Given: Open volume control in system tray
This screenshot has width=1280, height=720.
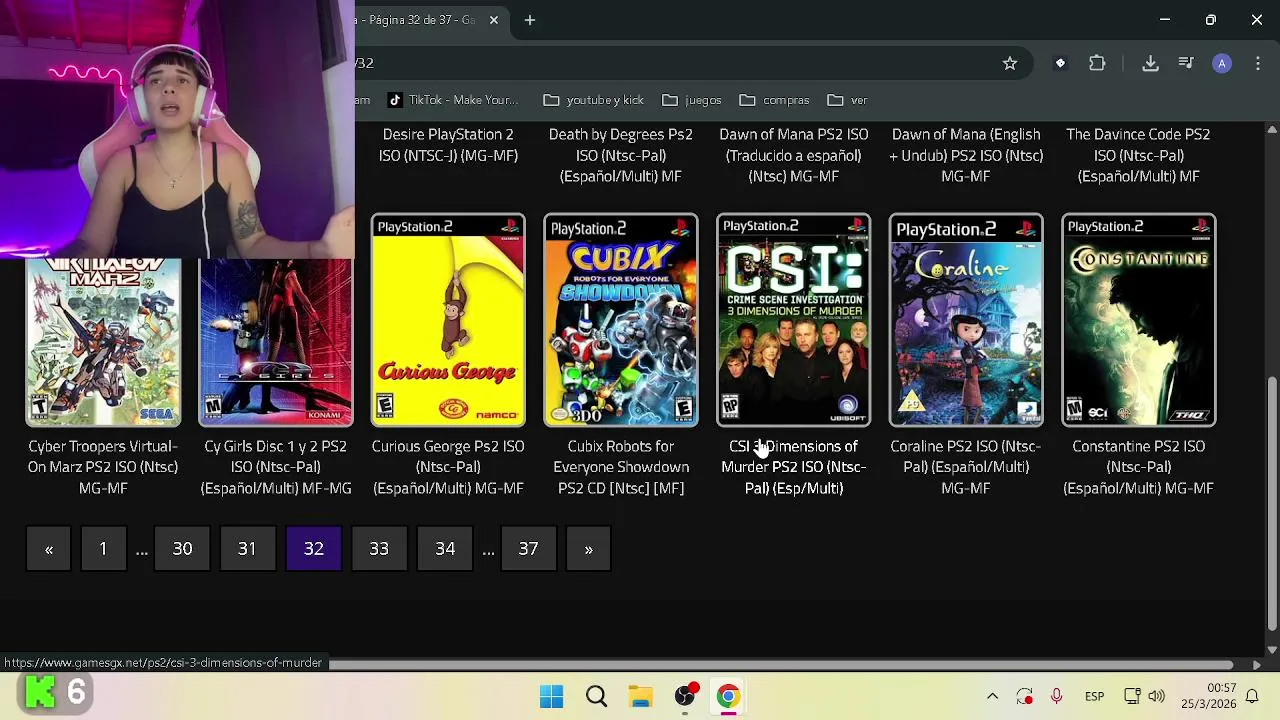Looking at the screenshot, I should pos(1157,696).
